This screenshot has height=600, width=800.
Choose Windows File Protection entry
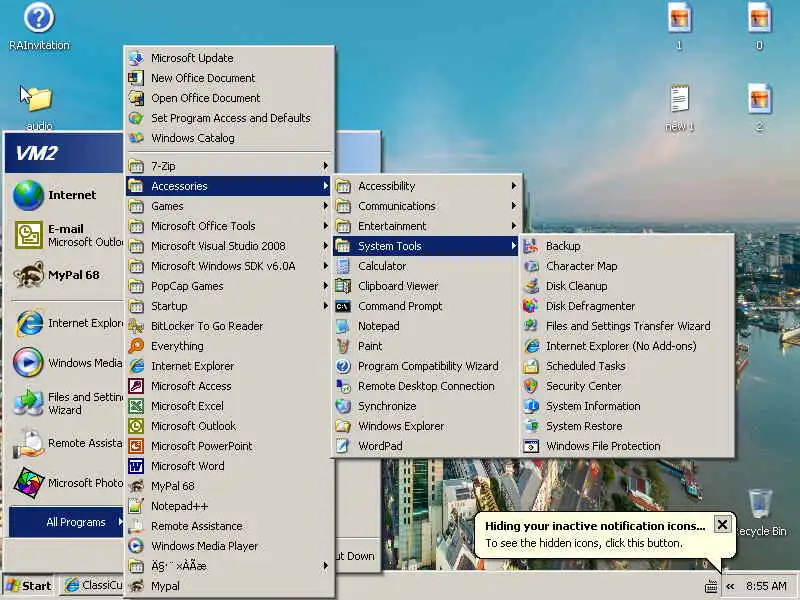tap(627, 446)
